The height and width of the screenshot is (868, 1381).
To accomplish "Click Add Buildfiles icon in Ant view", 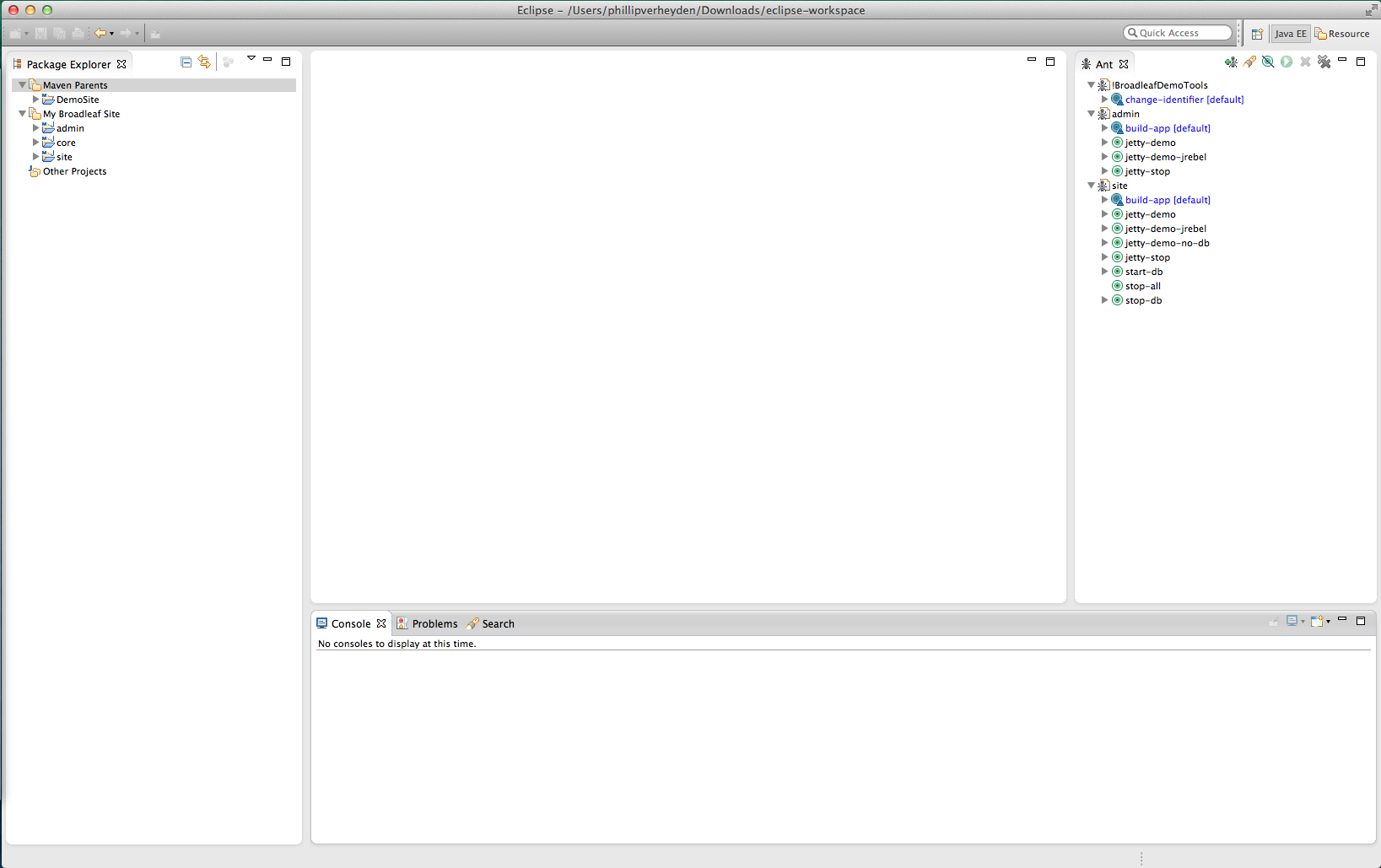I will click(x=1231, y=62).
